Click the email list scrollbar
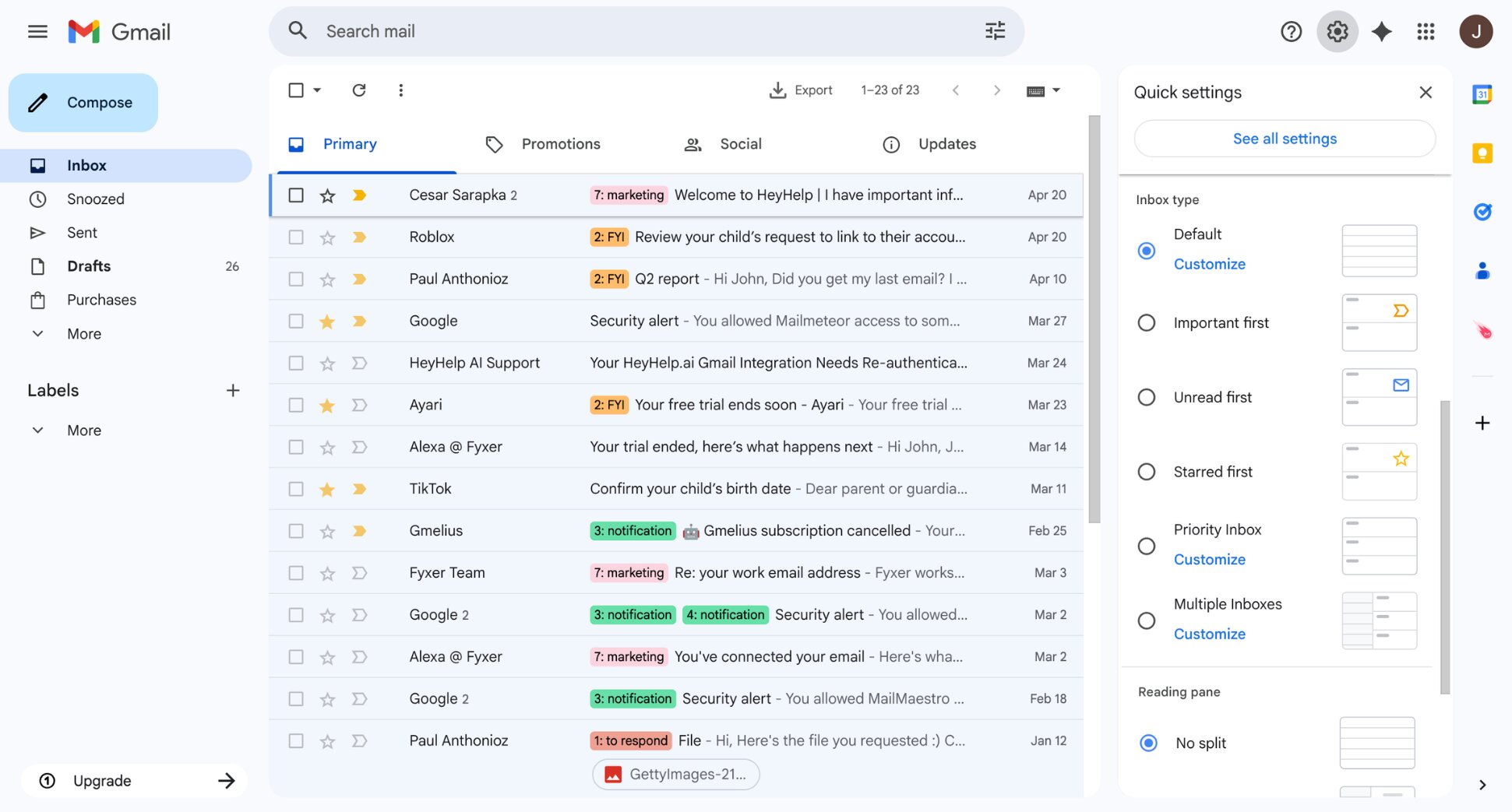The width and height of the screenshot is (1512, 812). [1094, 319]
